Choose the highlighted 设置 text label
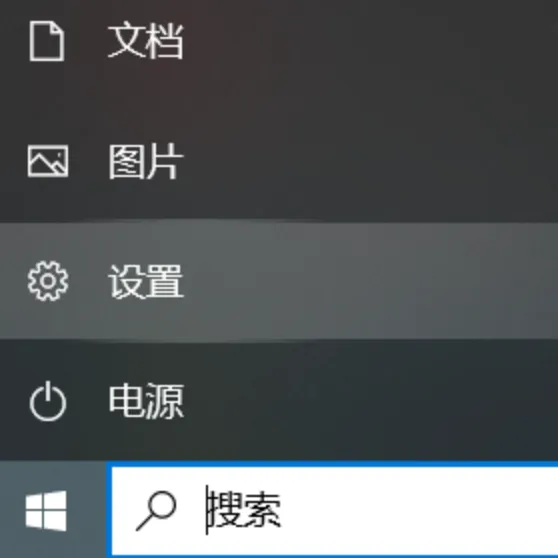 146,281
